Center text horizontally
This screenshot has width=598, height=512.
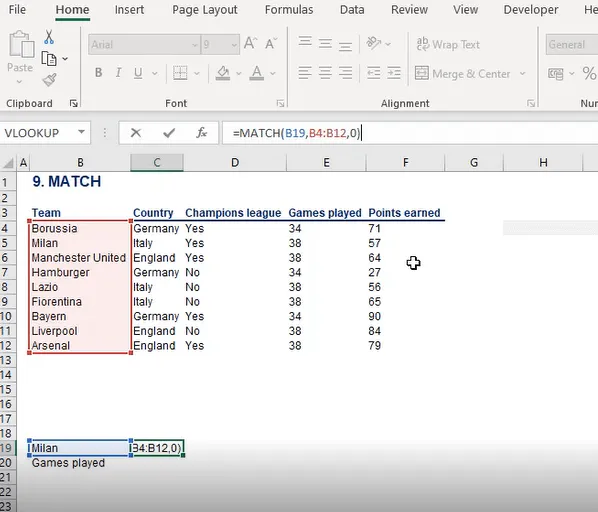325,72
